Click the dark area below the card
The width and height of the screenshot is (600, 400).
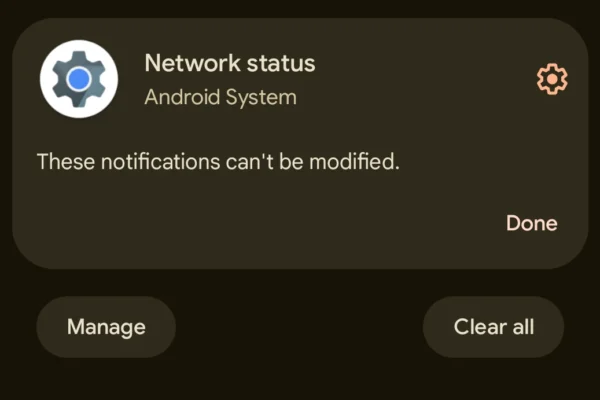point(298,379)
